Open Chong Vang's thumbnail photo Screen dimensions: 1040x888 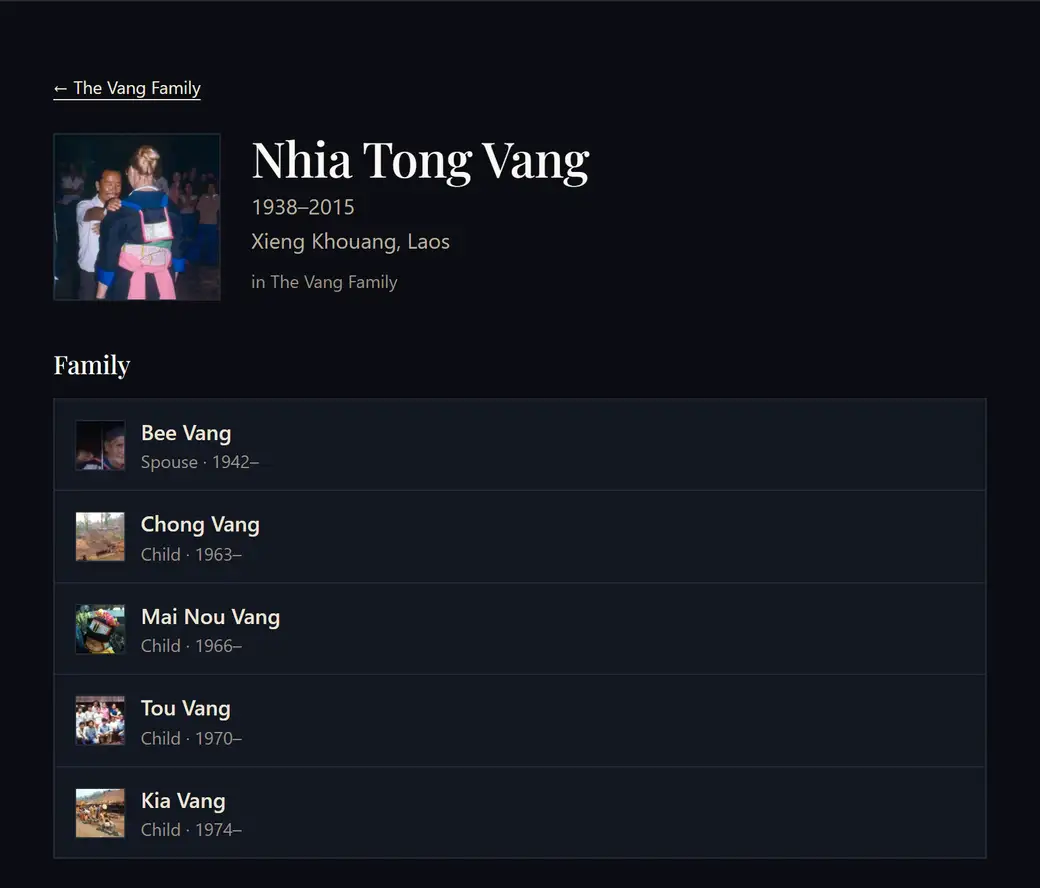(100, 537)
